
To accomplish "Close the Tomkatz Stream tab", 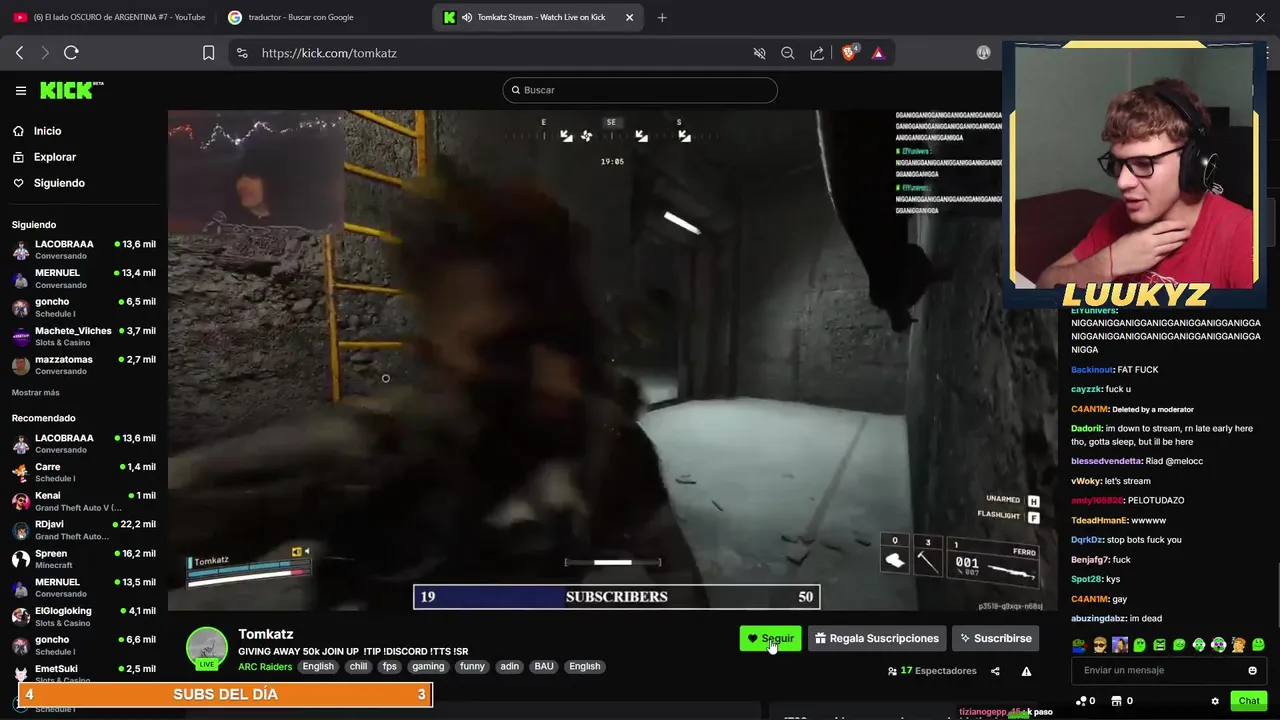I will coord(629,17).
